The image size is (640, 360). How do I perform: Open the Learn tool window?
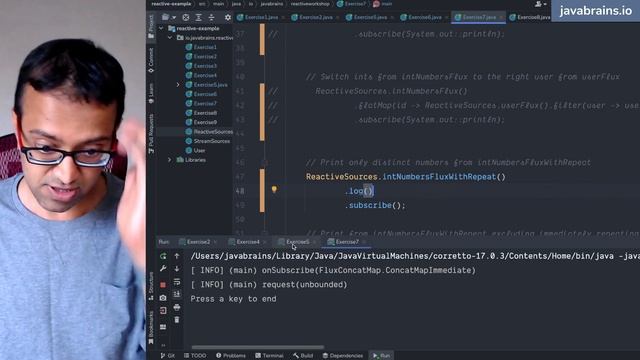(151, 93)
